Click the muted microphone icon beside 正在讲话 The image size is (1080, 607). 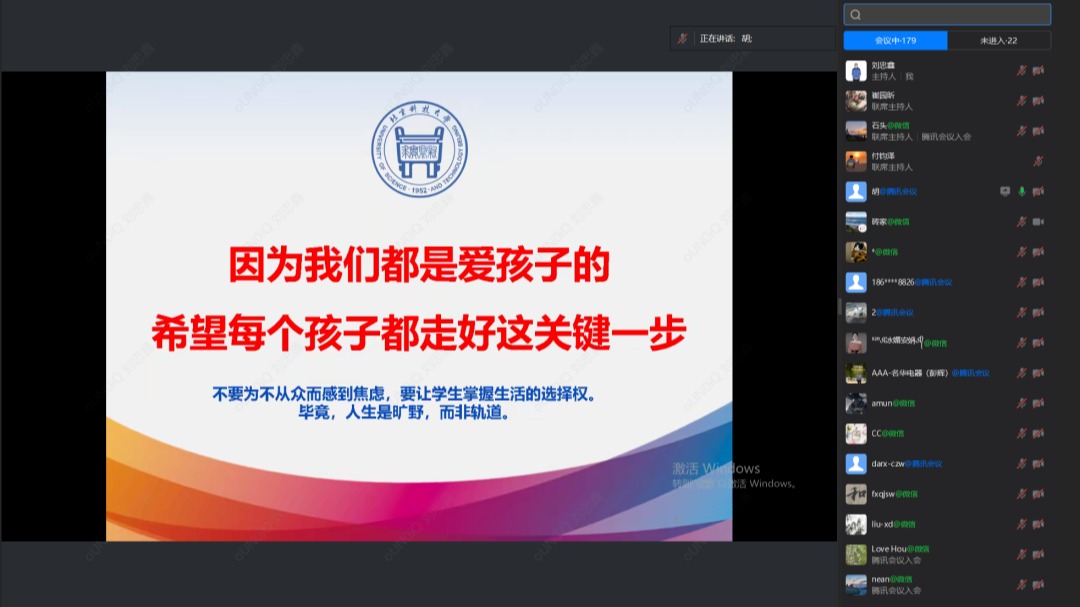[x=683, y=38]
